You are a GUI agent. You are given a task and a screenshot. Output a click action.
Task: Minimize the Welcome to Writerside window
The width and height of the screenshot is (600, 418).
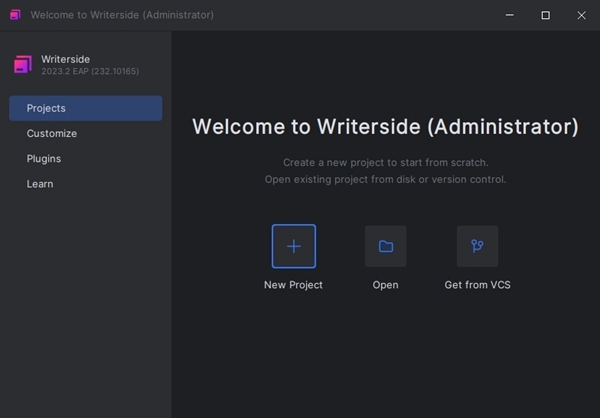click(x=510, y=15)
